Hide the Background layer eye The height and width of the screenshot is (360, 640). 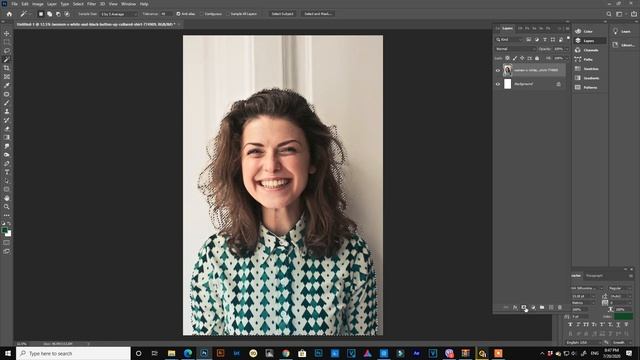coord(498,84)
